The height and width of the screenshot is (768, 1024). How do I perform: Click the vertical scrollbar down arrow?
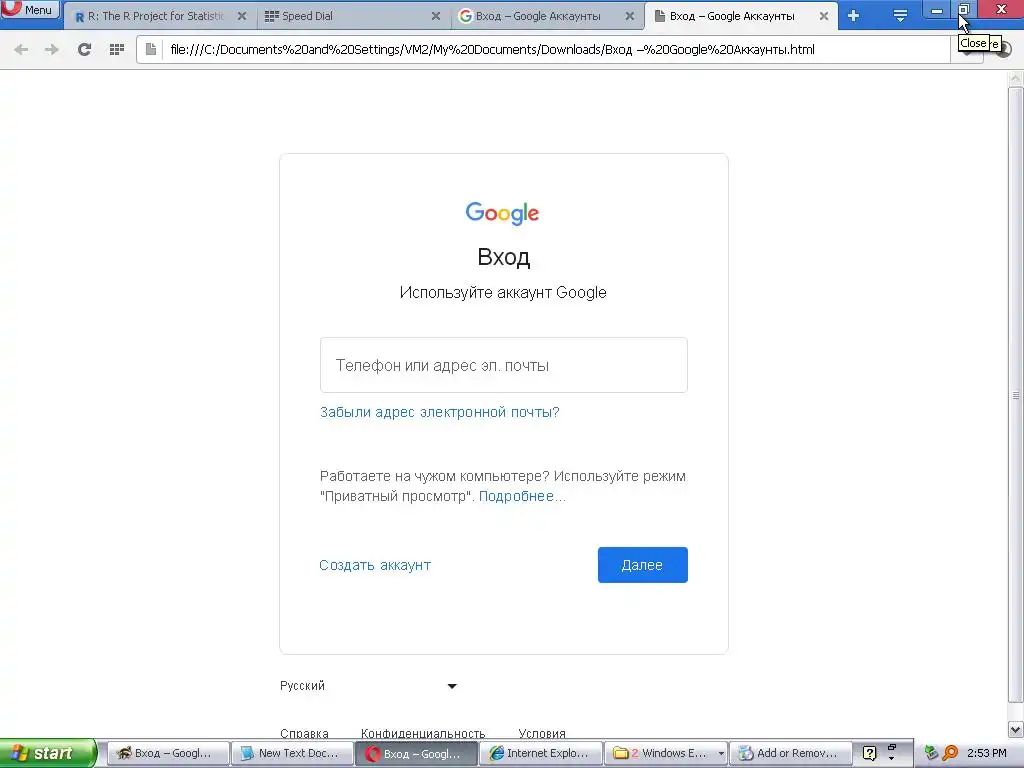point(1016,729)
